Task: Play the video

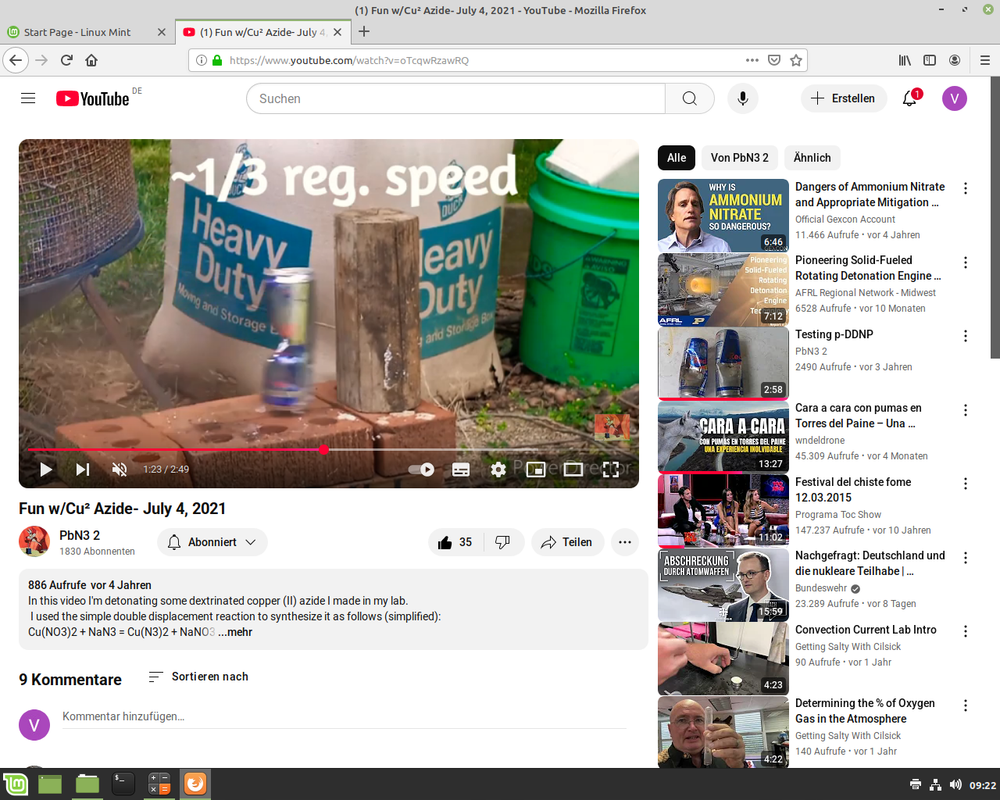Action: (46, 470)
